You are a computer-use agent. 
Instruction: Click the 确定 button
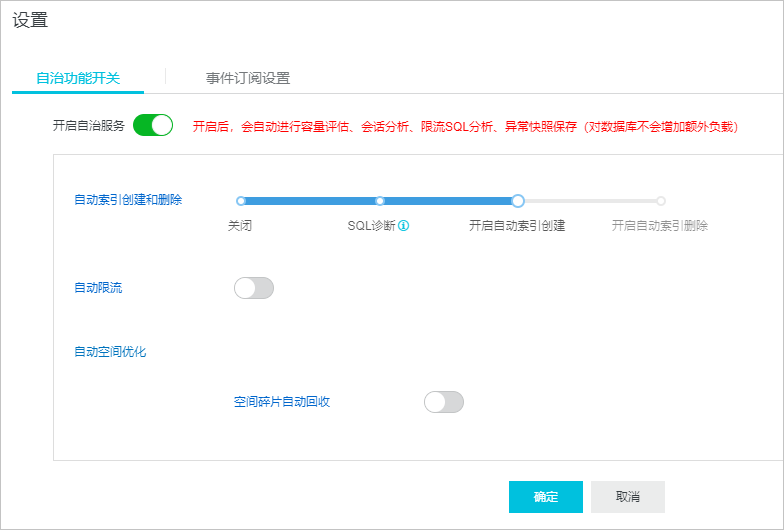(x=546, y=496)
